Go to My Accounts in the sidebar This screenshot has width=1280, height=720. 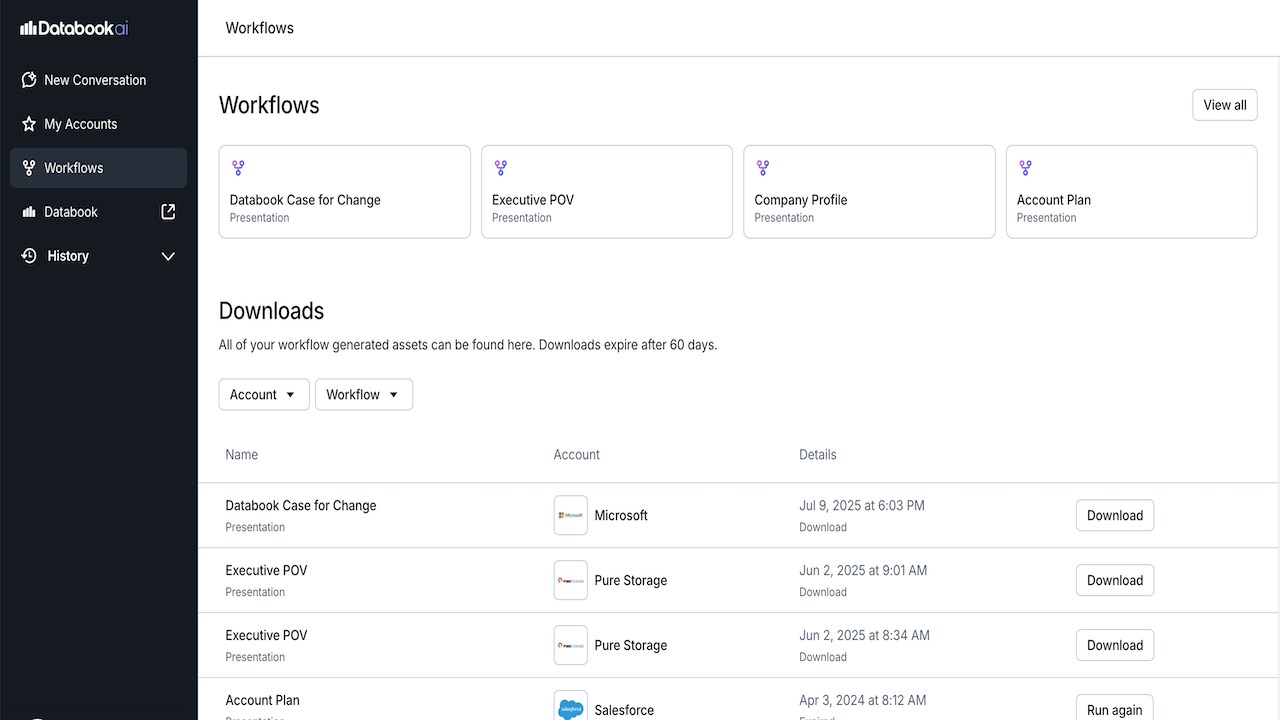tap(99, 124)
